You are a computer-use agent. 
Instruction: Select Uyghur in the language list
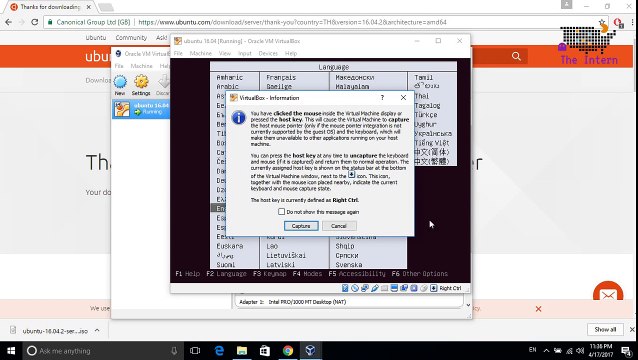point(425,124)
